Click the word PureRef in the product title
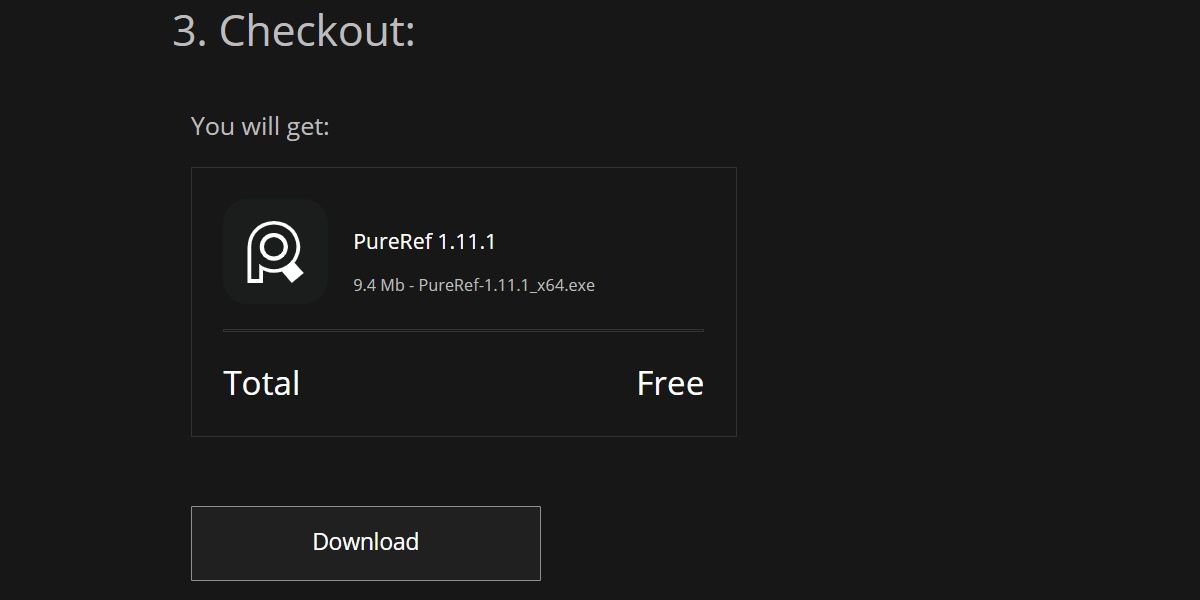1200x600 pixels. pyautogui.click(x=393, y=242)
